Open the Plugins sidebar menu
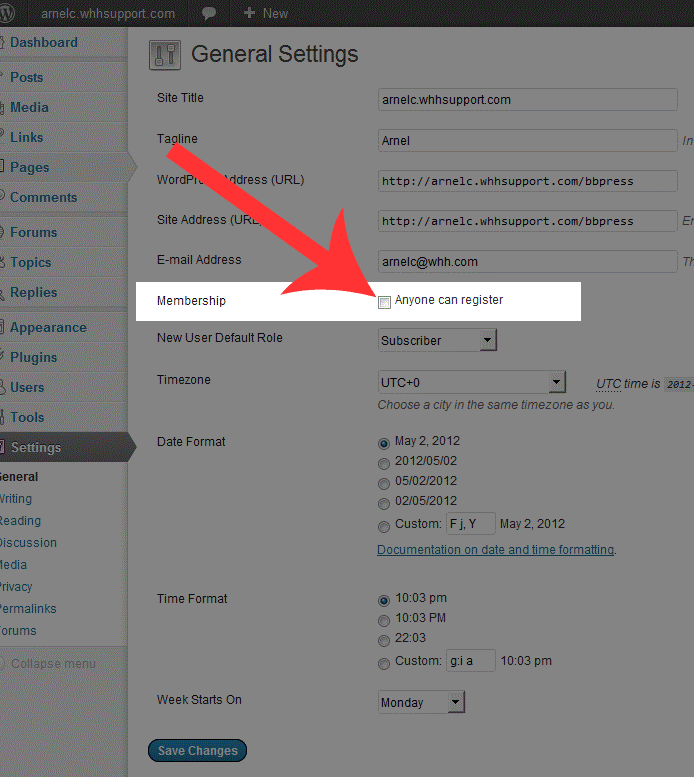The image size is (694, 777). click(x=33, y=357)
